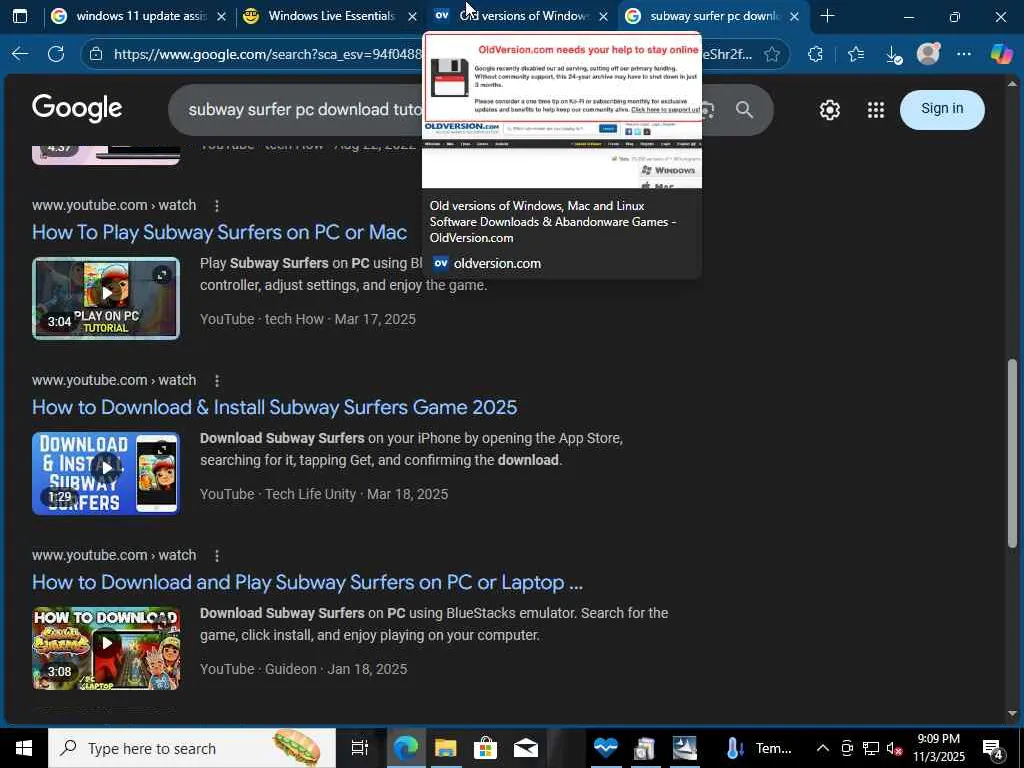
Task: Open more options for 'Play Subway Surfers on PC or Laptop' result
Action: pyautogui.click(x=217, y=556)
